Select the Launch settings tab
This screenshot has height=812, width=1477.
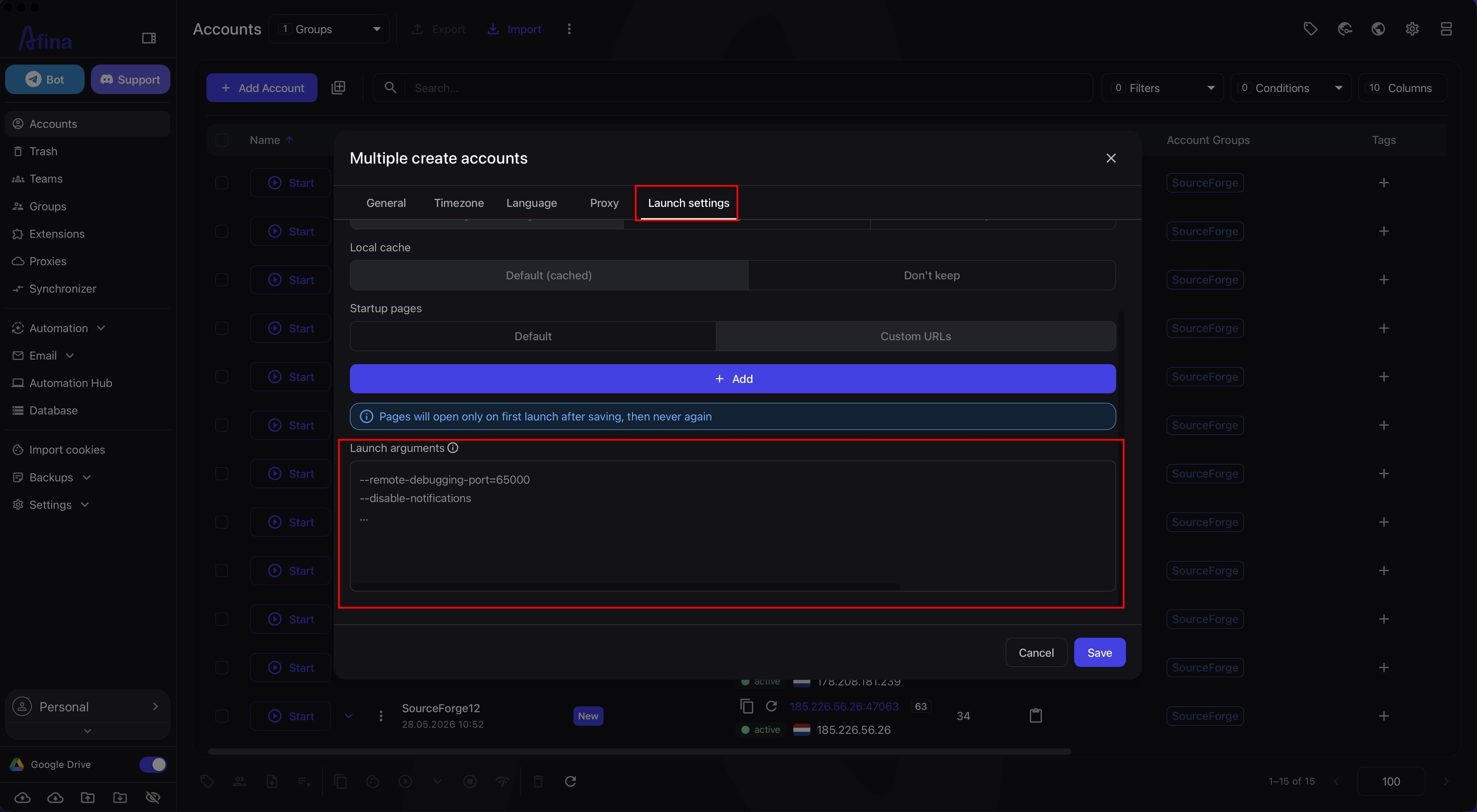point(688,203)
